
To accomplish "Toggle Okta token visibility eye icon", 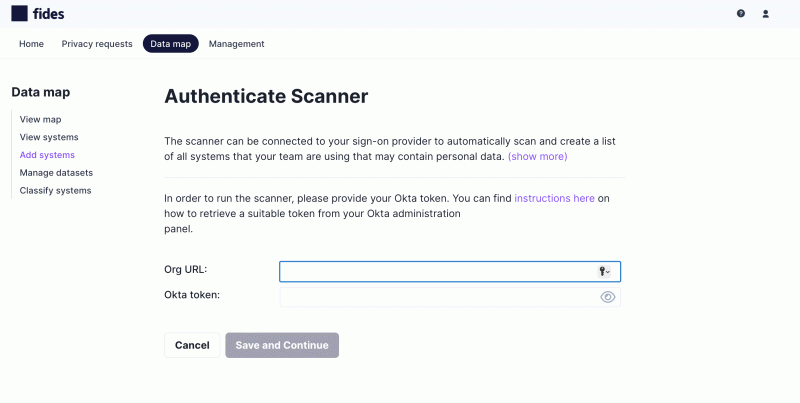I will (x=607, y=297).
